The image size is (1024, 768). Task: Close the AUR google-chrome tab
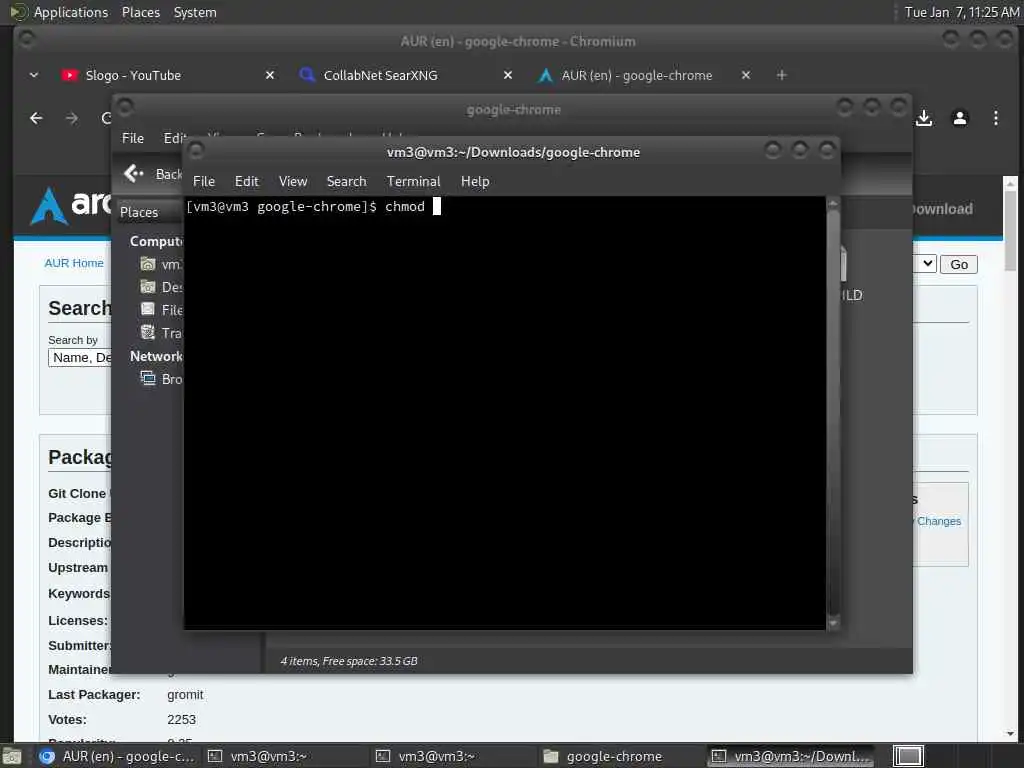tap(746, 75)
